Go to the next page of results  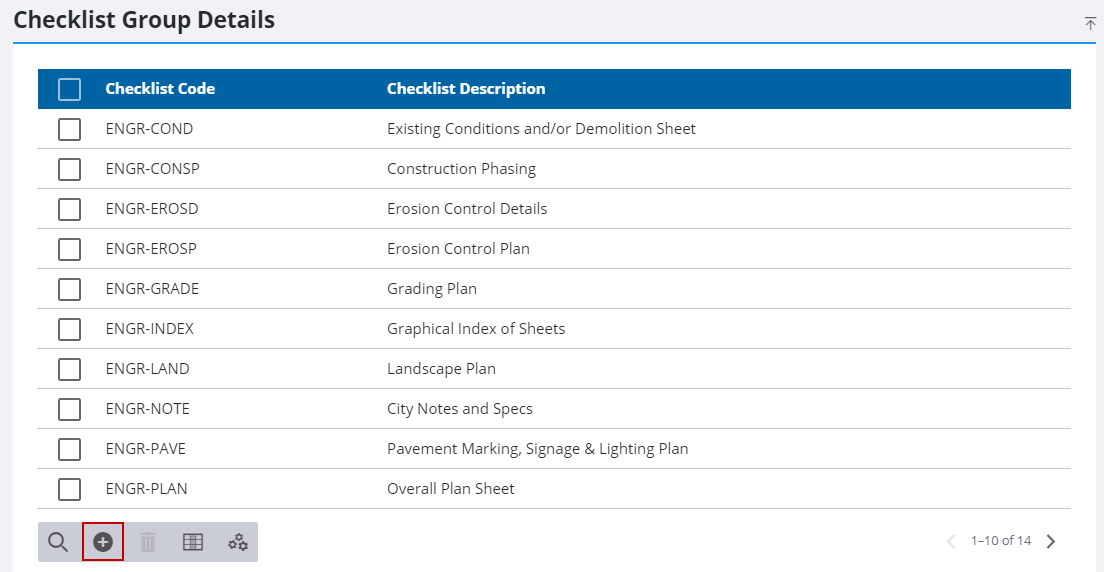(x=1051, y=541)
